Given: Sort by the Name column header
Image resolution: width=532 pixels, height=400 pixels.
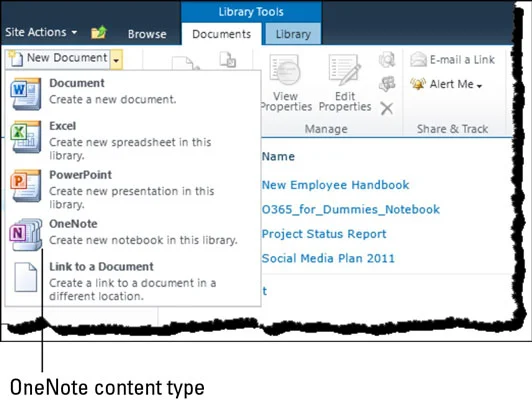Looking at the screenshot, I should [278, 156].
